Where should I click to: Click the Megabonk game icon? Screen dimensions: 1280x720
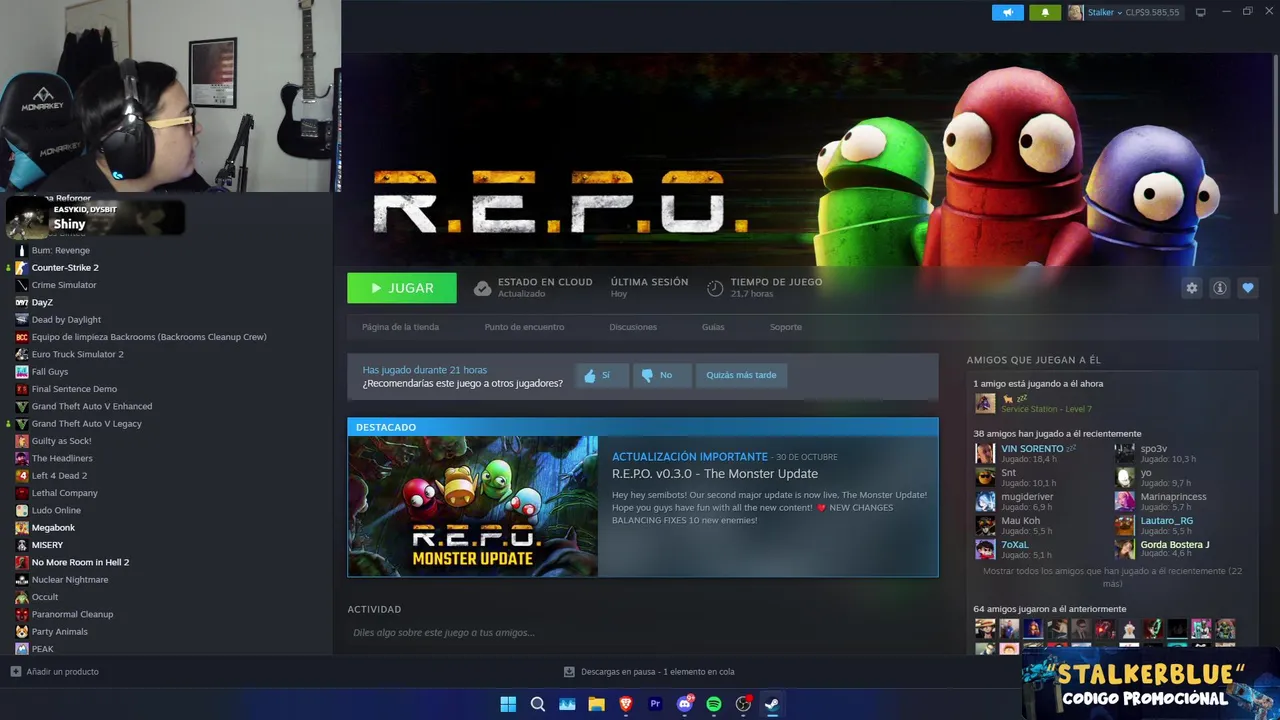pyautogui.click(x=22, y=528)
